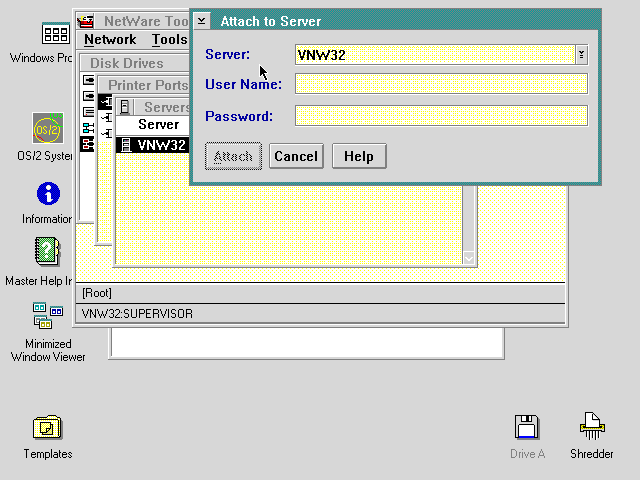Screen dimensions: 640x480
Task: Open the NetWare Tools system menu icon
Action: (86, 21)
